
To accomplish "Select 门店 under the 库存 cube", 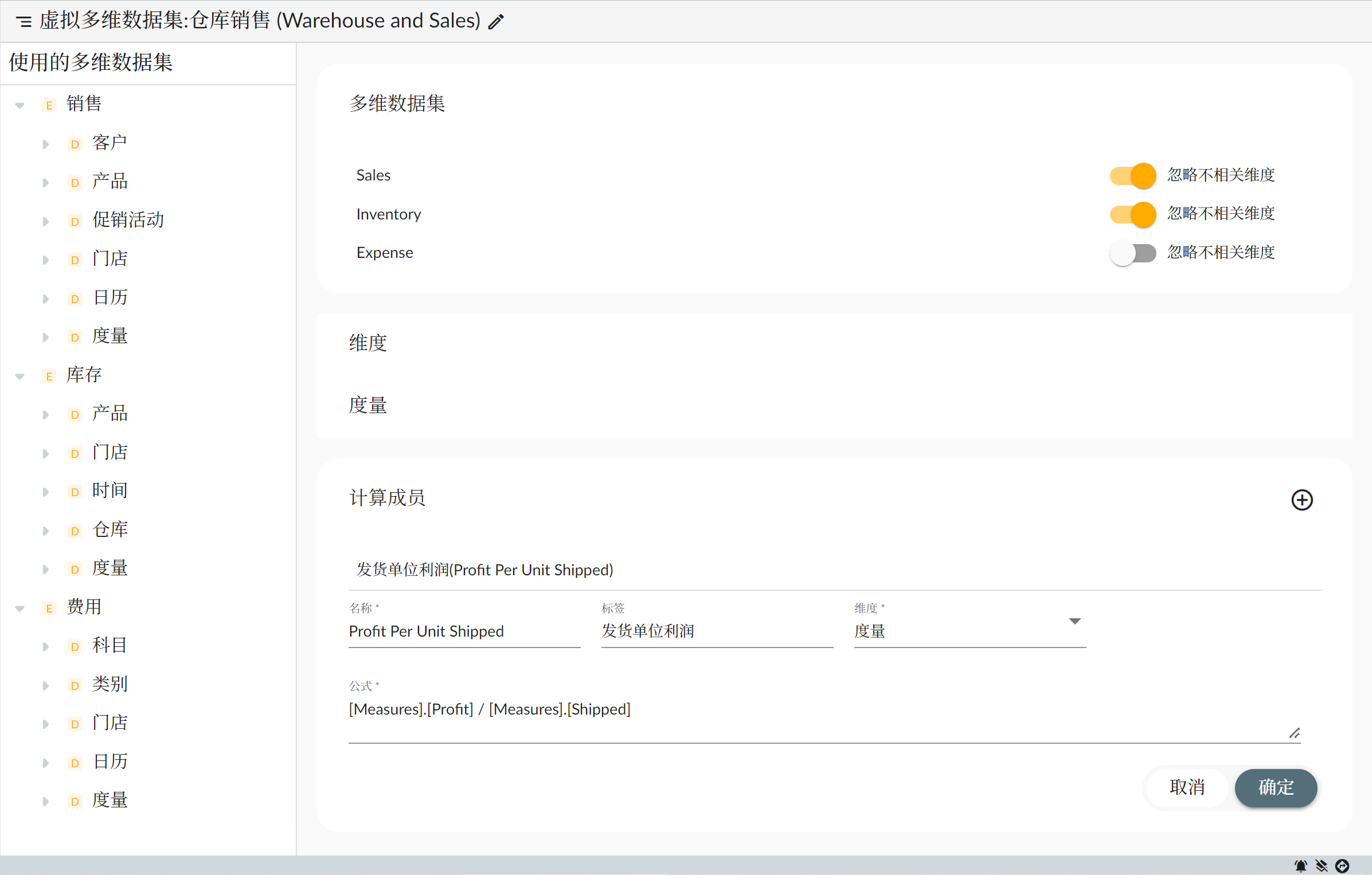I will (x=110, y=453).
